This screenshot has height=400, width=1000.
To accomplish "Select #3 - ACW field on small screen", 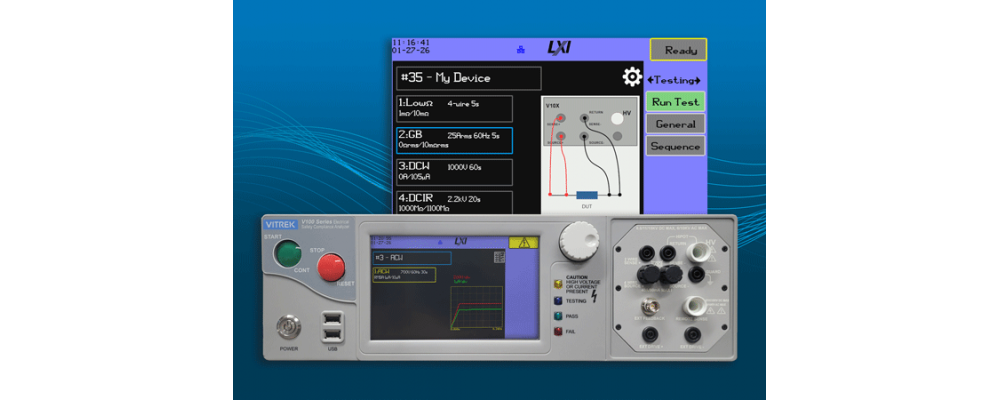I will click(412, 258).
